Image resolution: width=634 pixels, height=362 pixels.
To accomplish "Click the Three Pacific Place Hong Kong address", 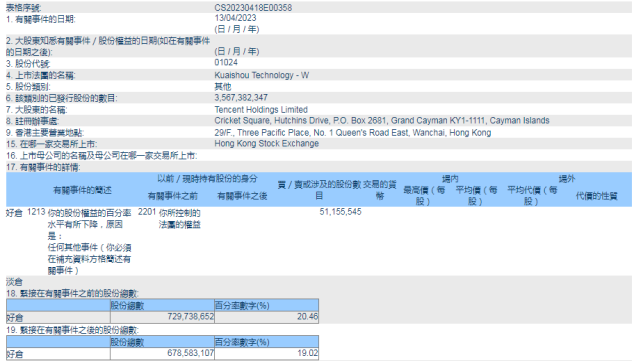I will tap(353, 133).
